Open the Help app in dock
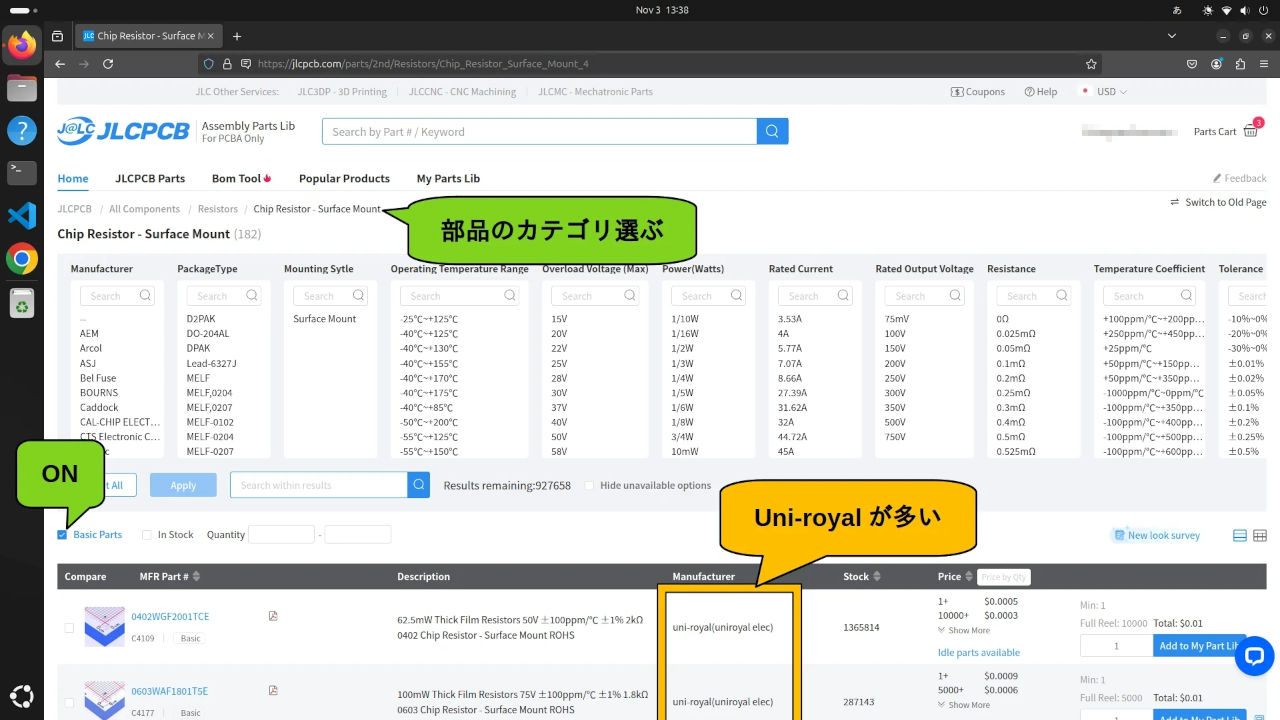Image resolution: width=1280 pixels, height=720 pixels. (x=21, y=130)
